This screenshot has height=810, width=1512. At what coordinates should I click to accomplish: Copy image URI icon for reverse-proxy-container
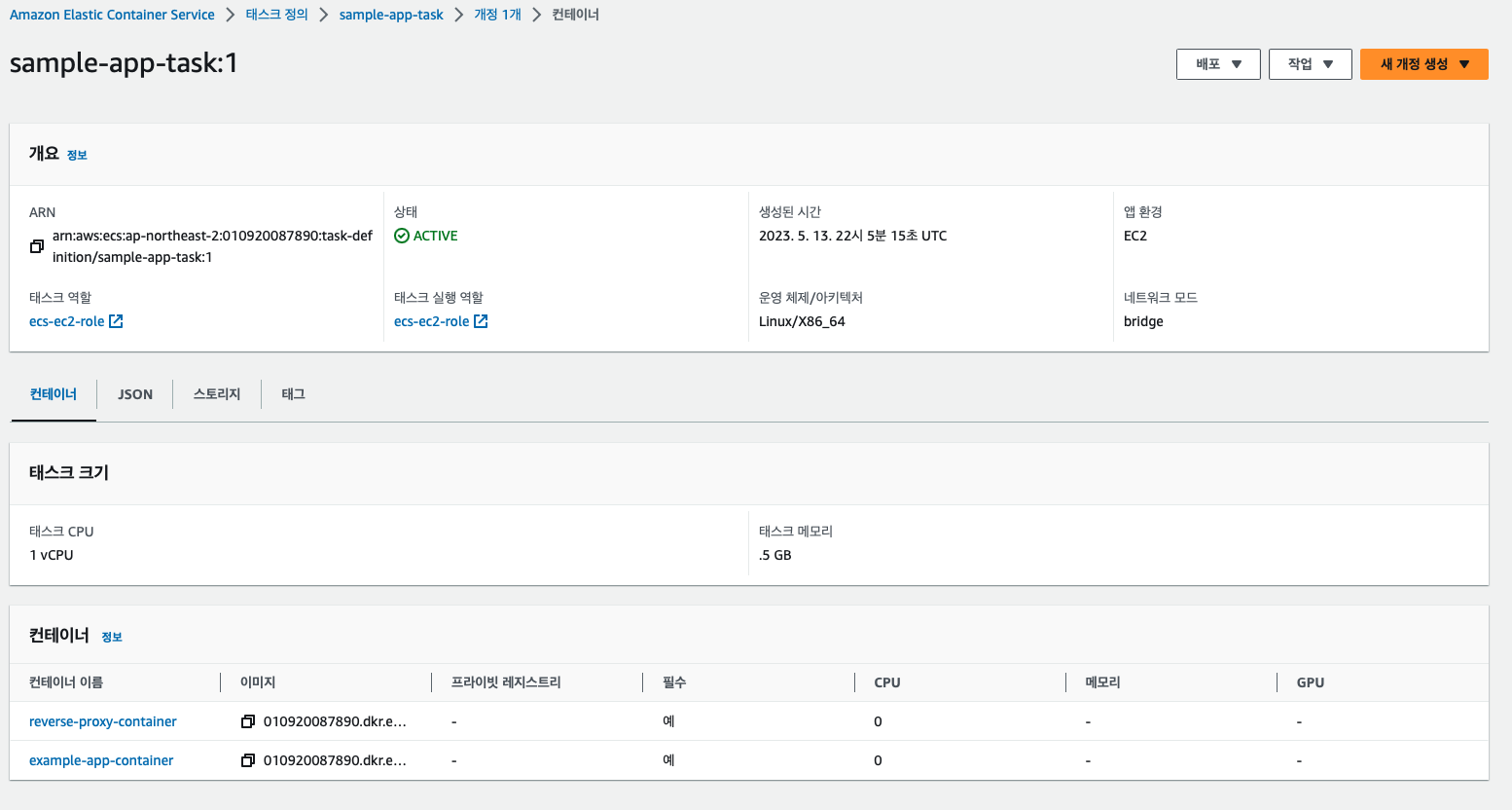pos(248,721)
